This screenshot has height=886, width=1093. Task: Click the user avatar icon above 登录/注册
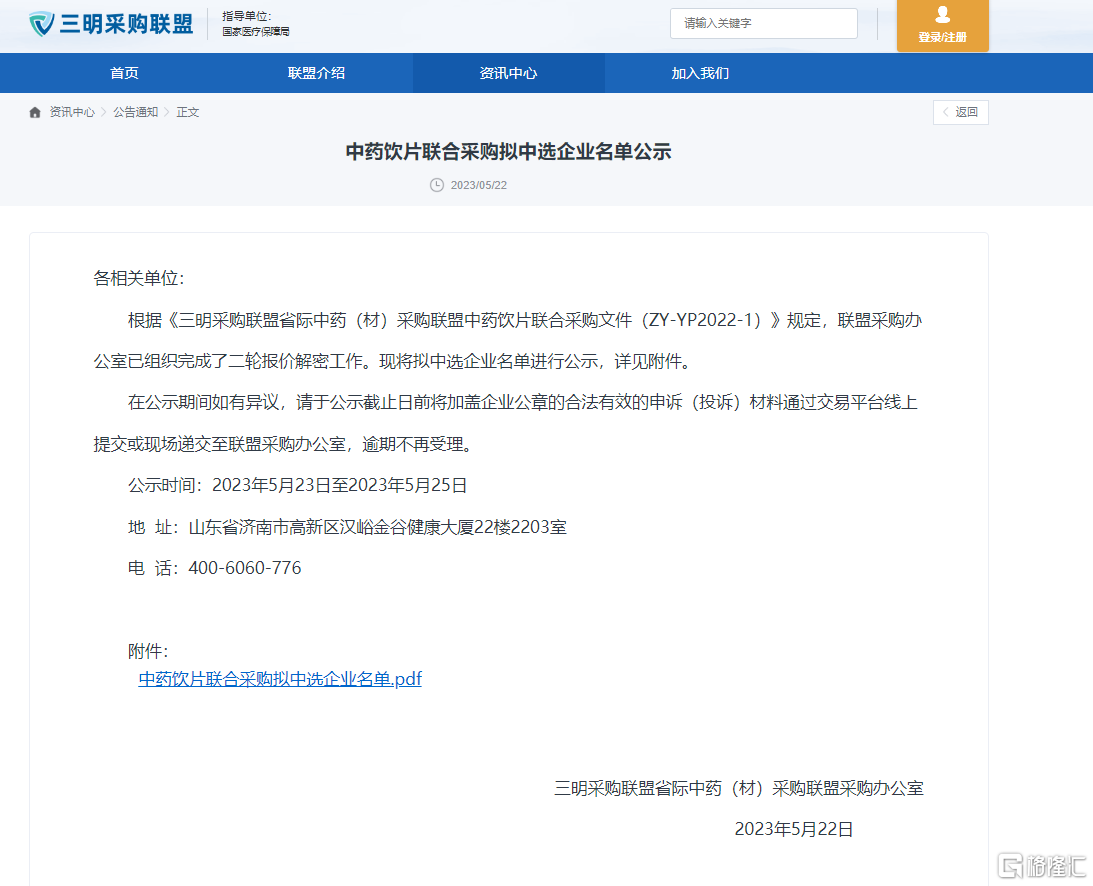click(942, 15)
